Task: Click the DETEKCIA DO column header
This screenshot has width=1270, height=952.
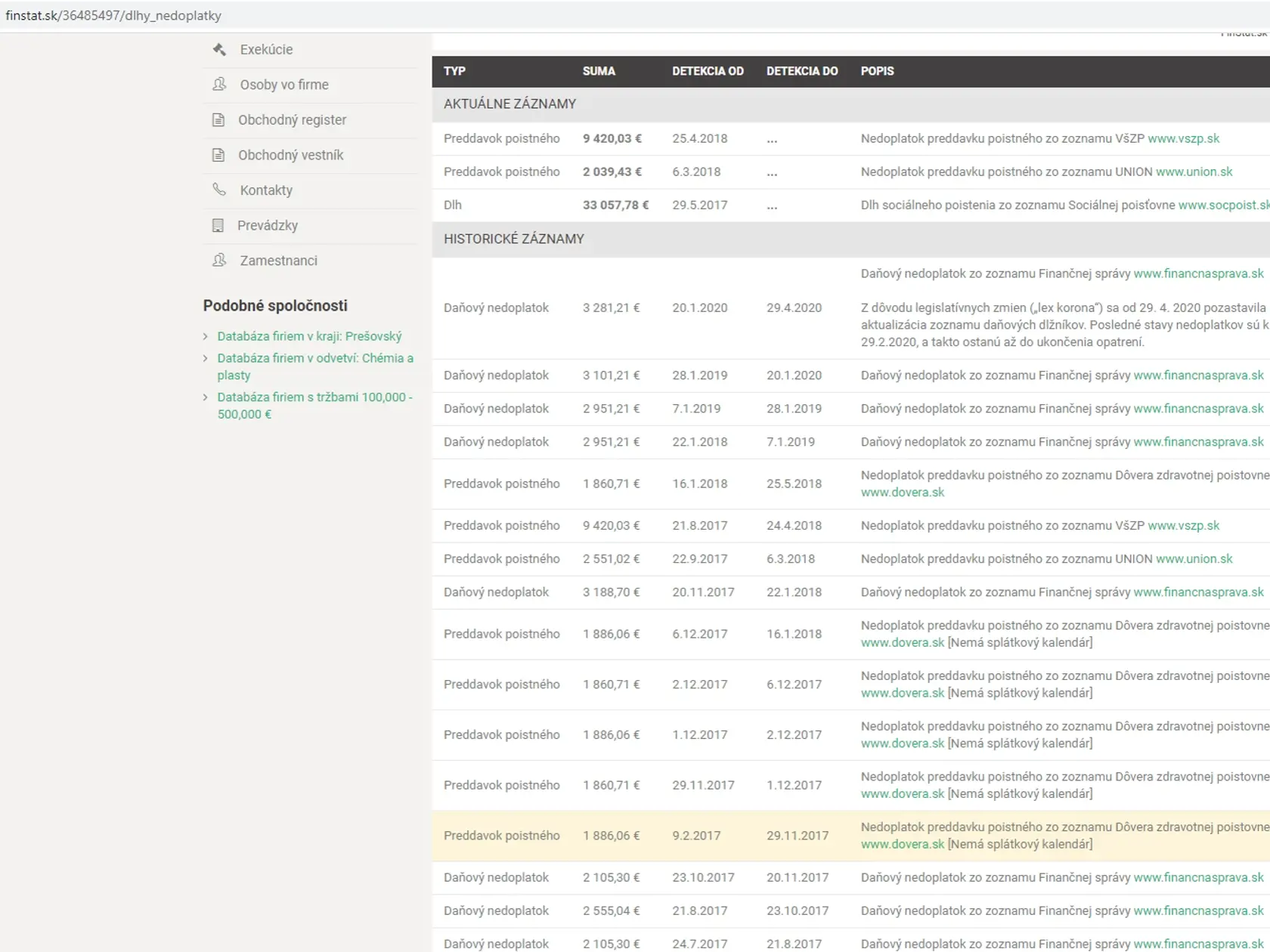Action: click(802, 71)
